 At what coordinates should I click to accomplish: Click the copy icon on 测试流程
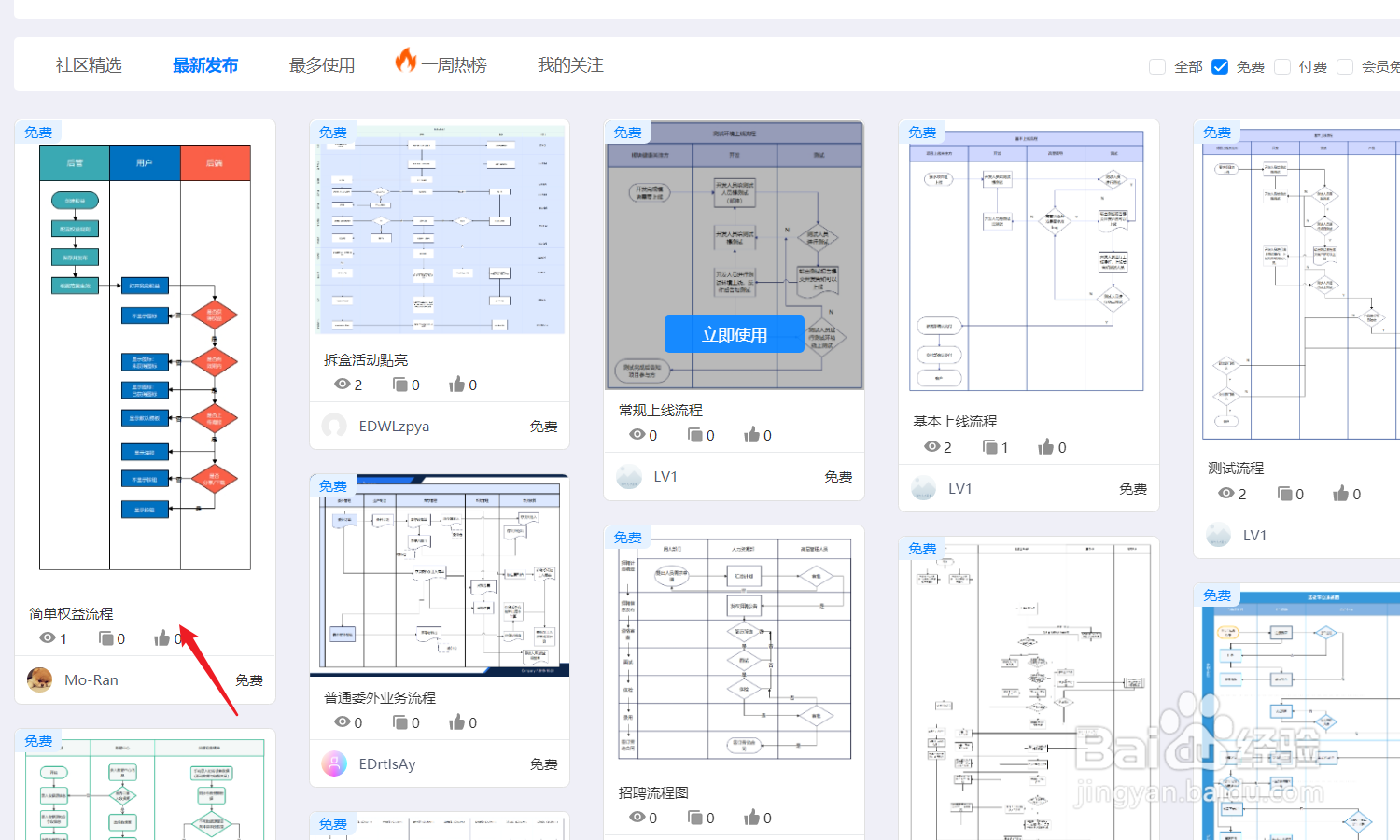1286,493
